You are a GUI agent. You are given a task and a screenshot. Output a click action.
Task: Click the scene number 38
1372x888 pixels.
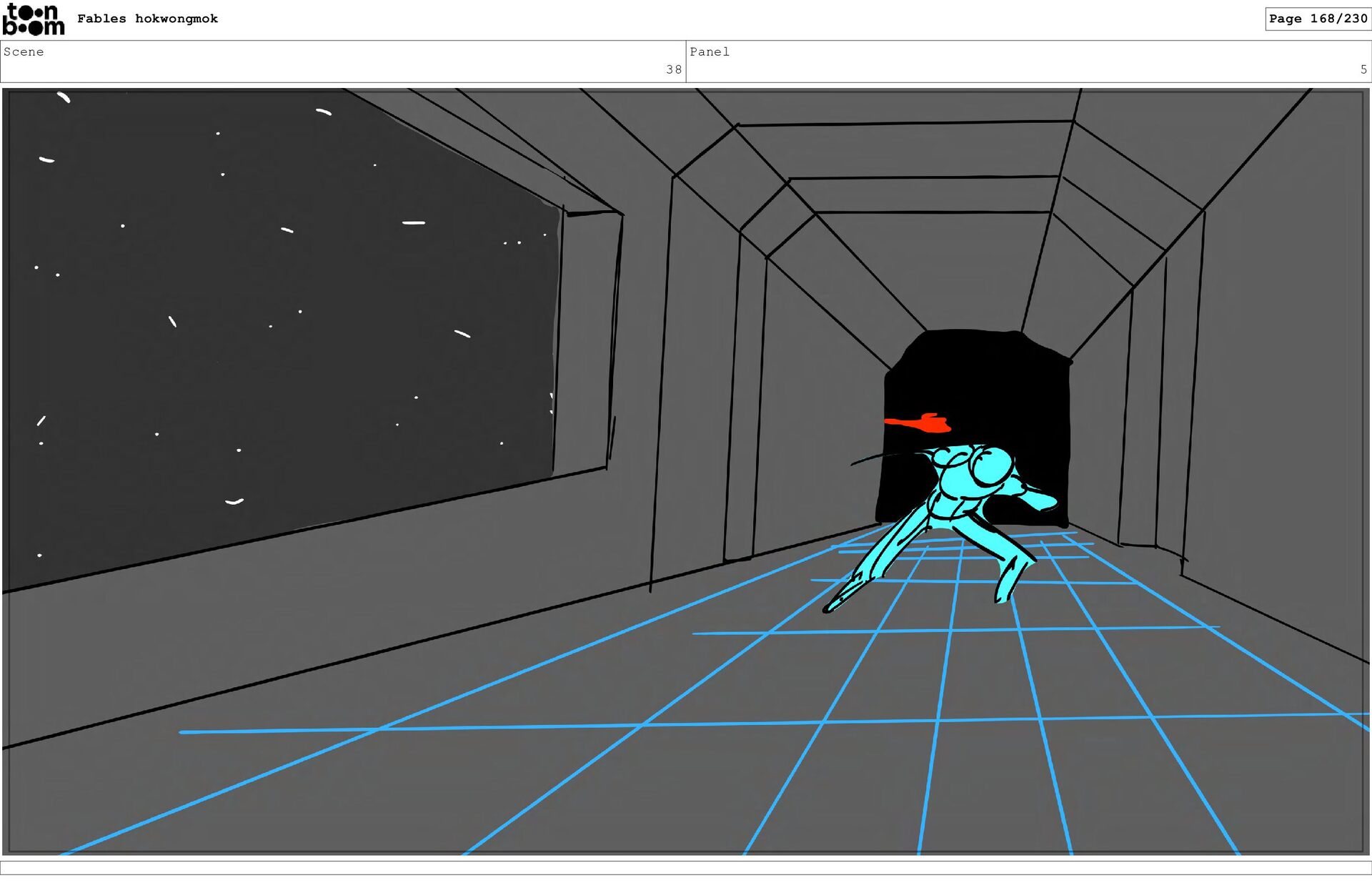point(673,69)
